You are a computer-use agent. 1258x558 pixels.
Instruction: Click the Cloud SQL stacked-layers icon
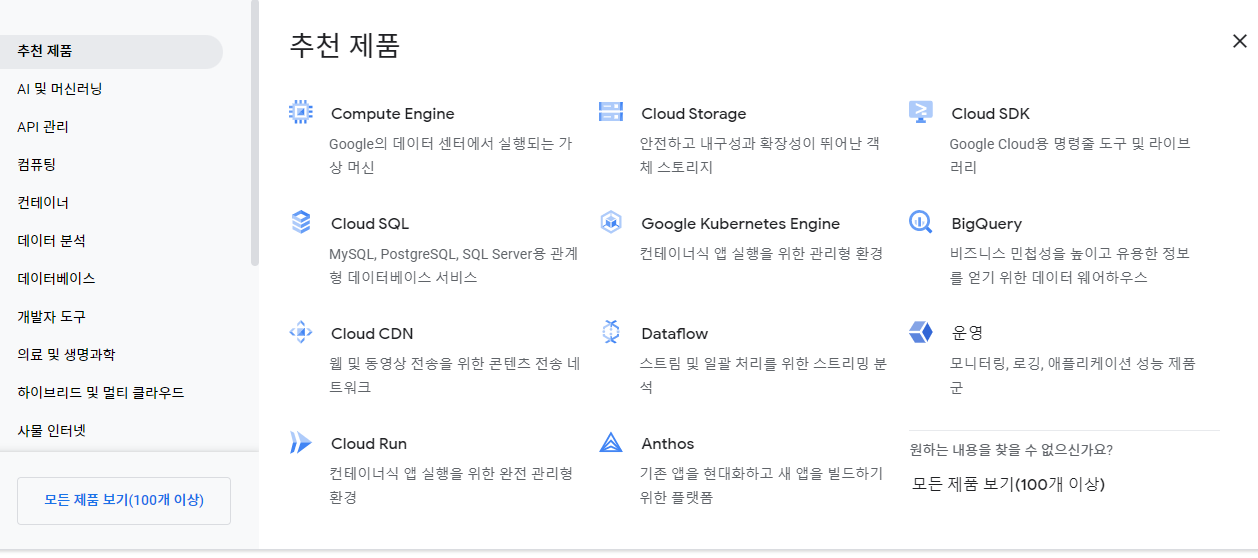click(300, 222)
